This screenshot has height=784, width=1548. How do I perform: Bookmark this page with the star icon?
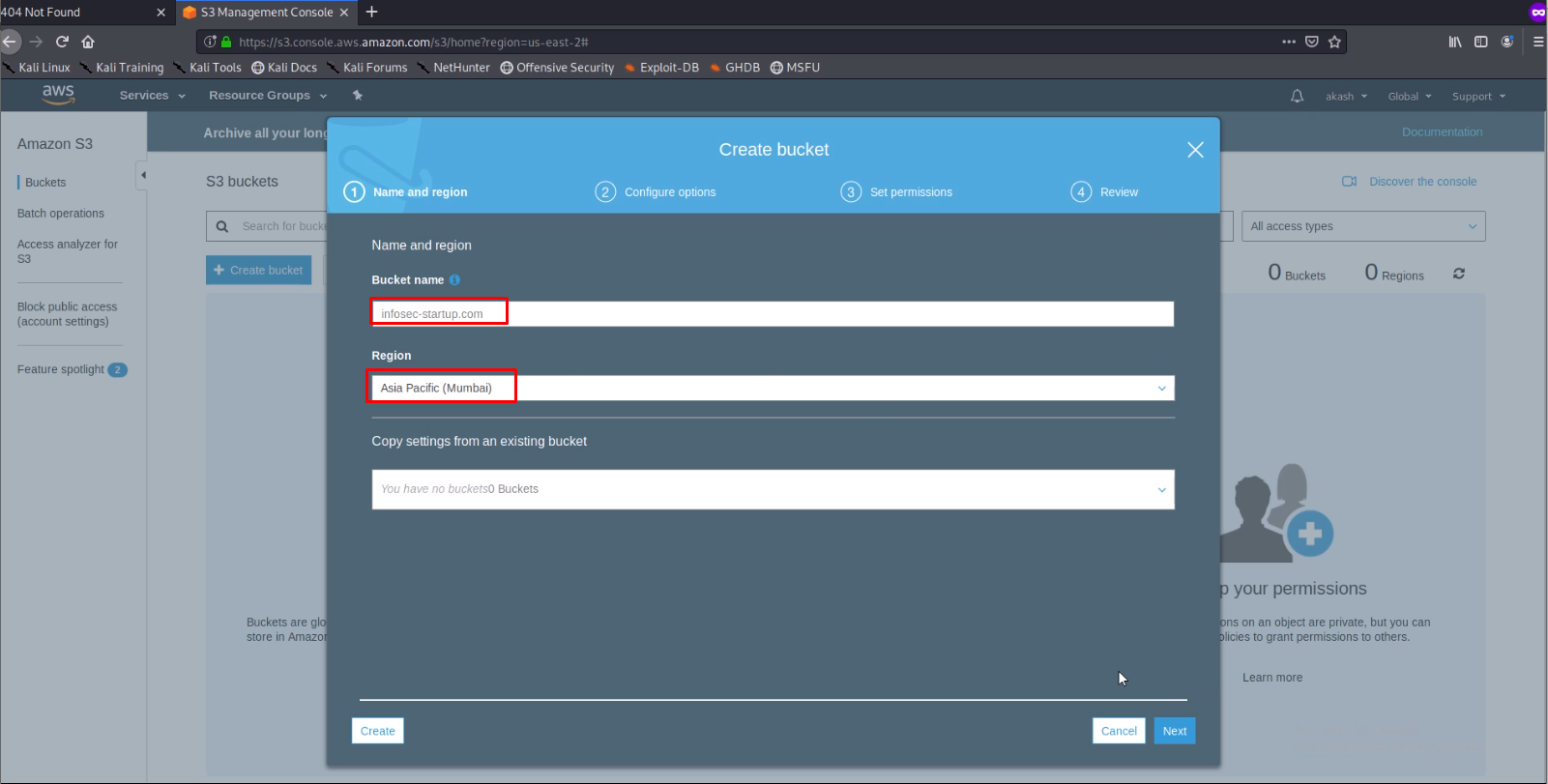pyautogui.click(x=1335, y=42)
